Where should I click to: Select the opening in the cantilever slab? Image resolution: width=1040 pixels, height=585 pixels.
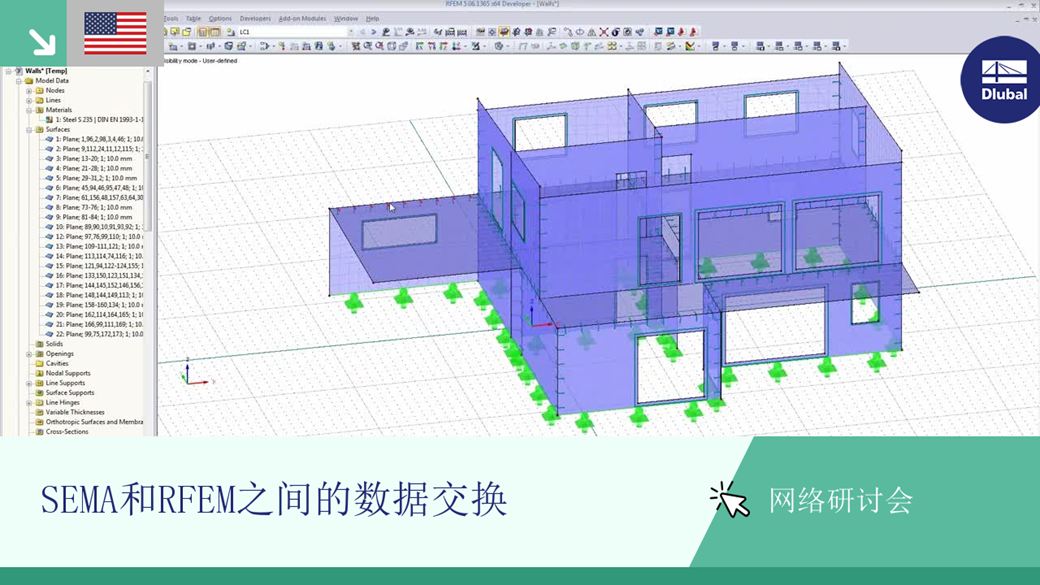point(399,232)
